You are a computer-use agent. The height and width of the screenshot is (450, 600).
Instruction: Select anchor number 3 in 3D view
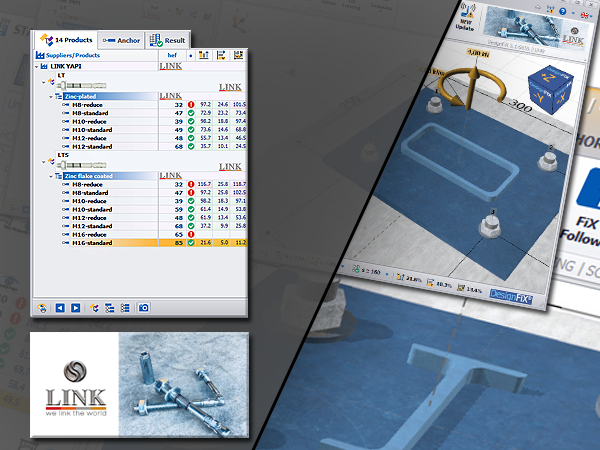[490, 227]
